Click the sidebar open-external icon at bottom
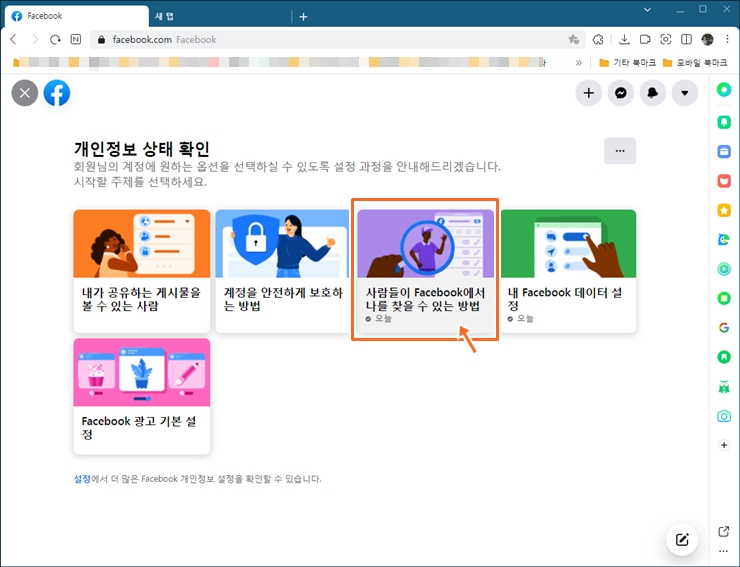 point(723,532)
